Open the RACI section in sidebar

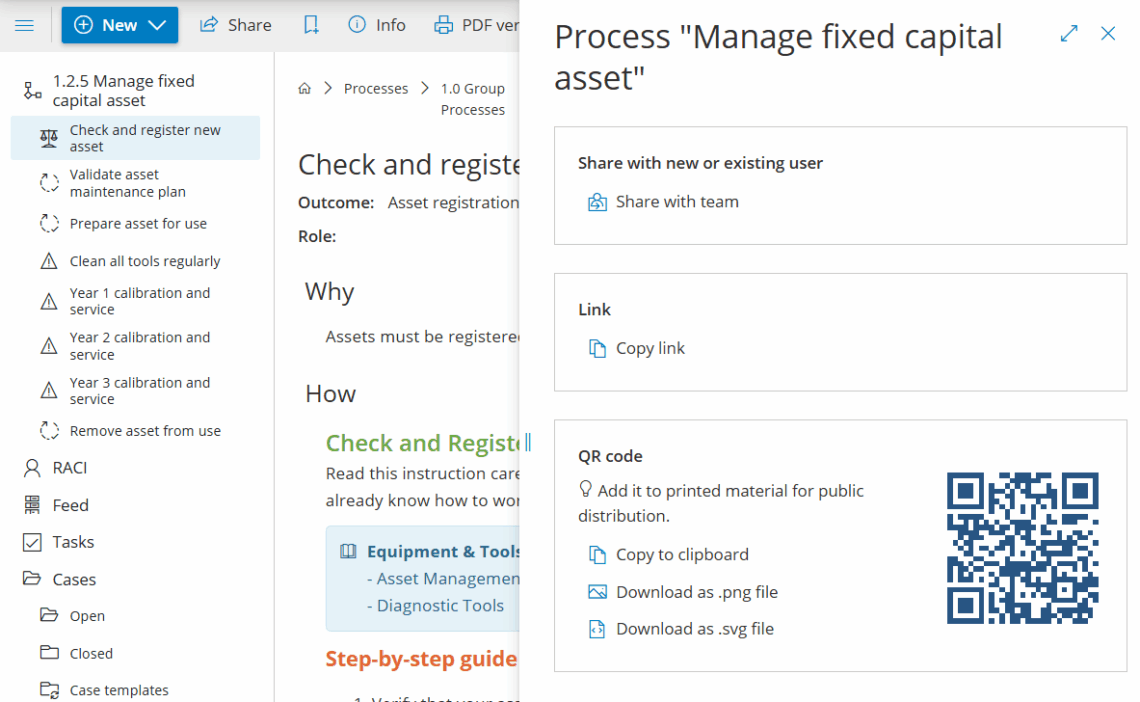[x=70, y=468]
